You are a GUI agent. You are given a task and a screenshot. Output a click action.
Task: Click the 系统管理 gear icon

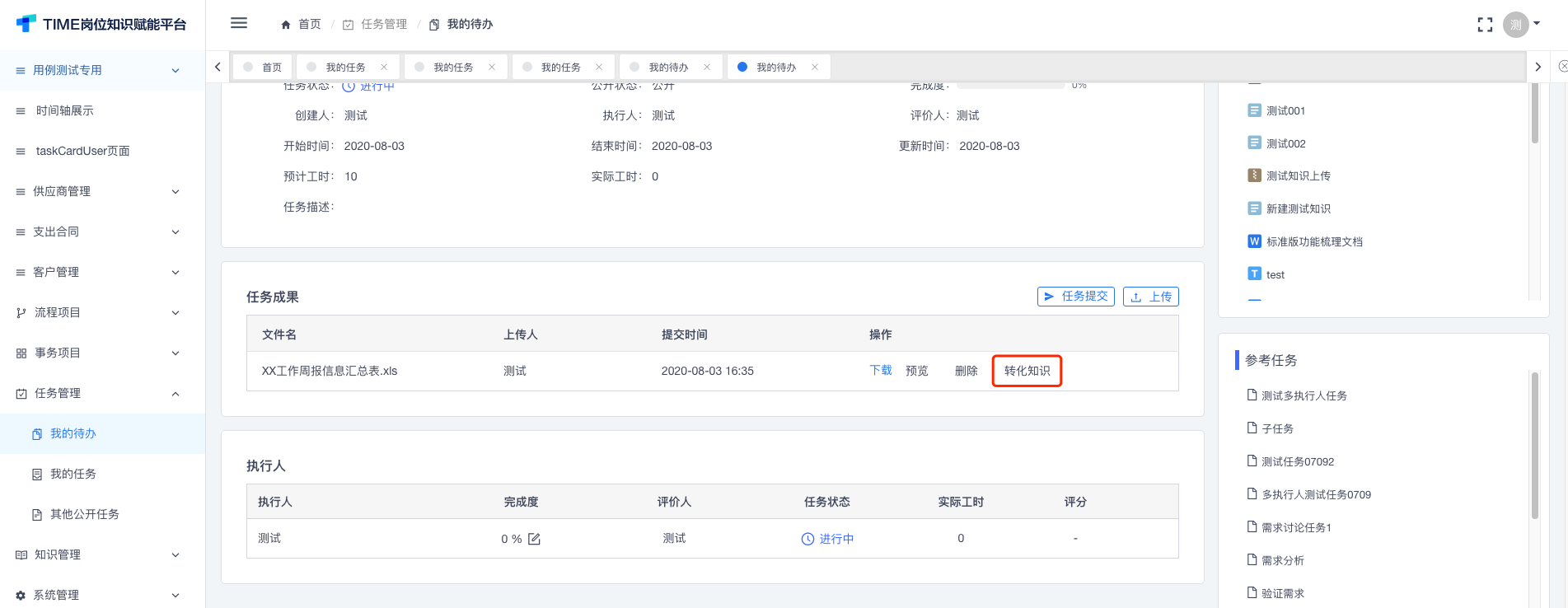pos(21,596)
